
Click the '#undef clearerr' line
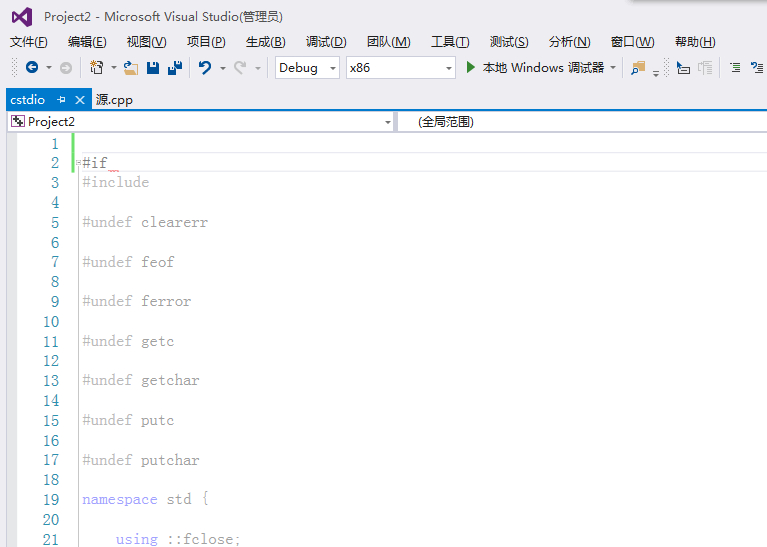tap(145, 223)
